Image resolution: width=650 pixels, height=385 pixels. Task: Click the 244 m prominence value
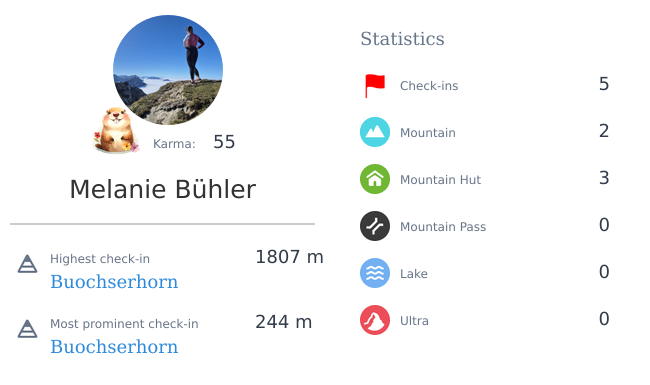[x=284, y=322]
